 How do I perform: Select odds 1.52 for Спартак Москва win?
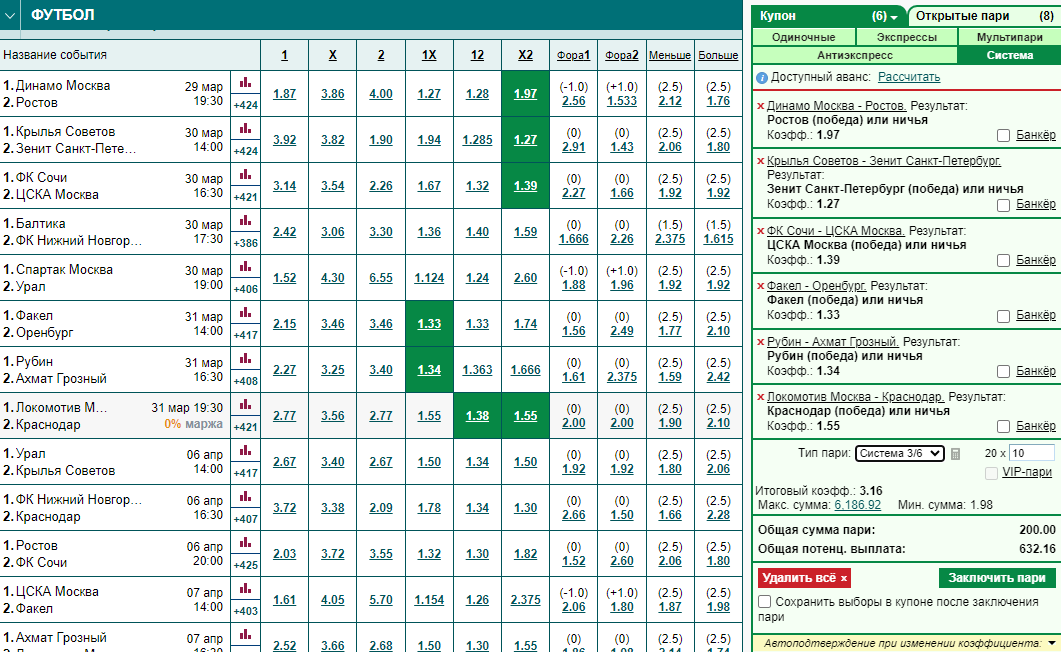[284, 278]
